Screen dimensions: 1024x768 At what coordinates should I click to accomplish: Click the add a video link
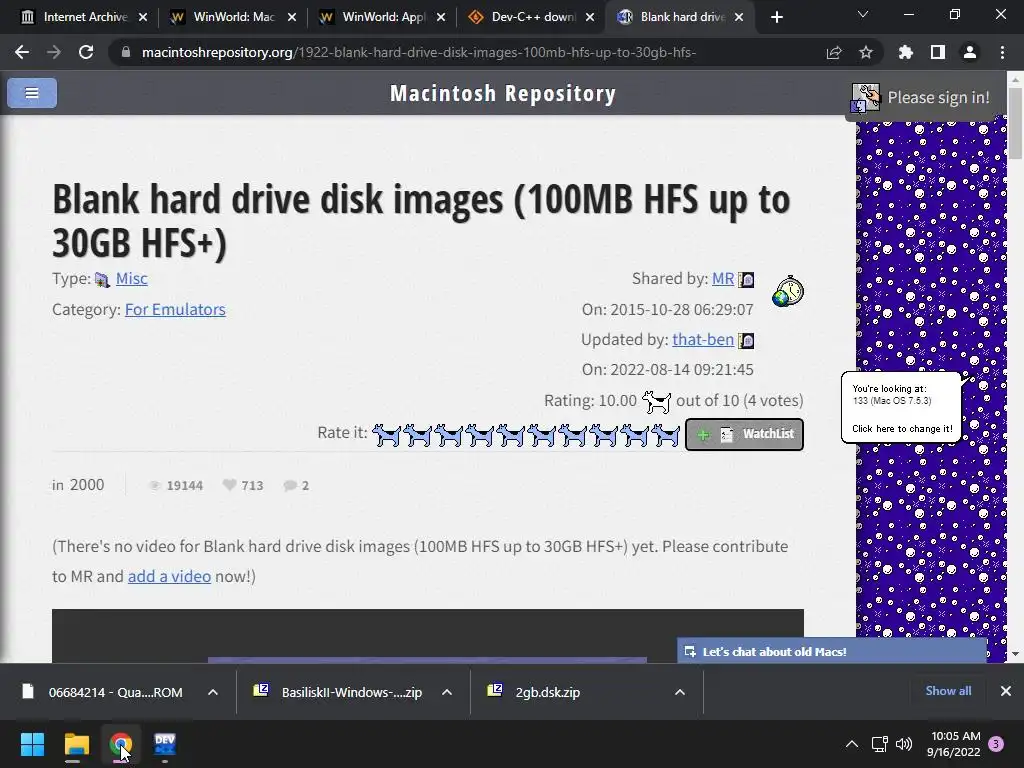pyautogui.click(x=169, y=577)
